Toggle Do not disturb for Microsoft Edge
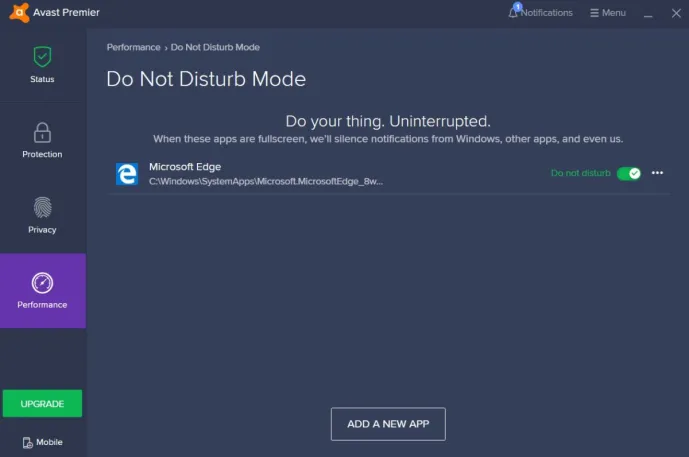 [629, 173]
